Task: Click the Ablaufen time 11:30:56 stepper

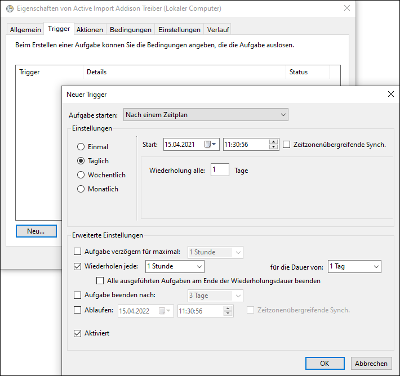Action: pyautogui.click(x=228, y=311)
